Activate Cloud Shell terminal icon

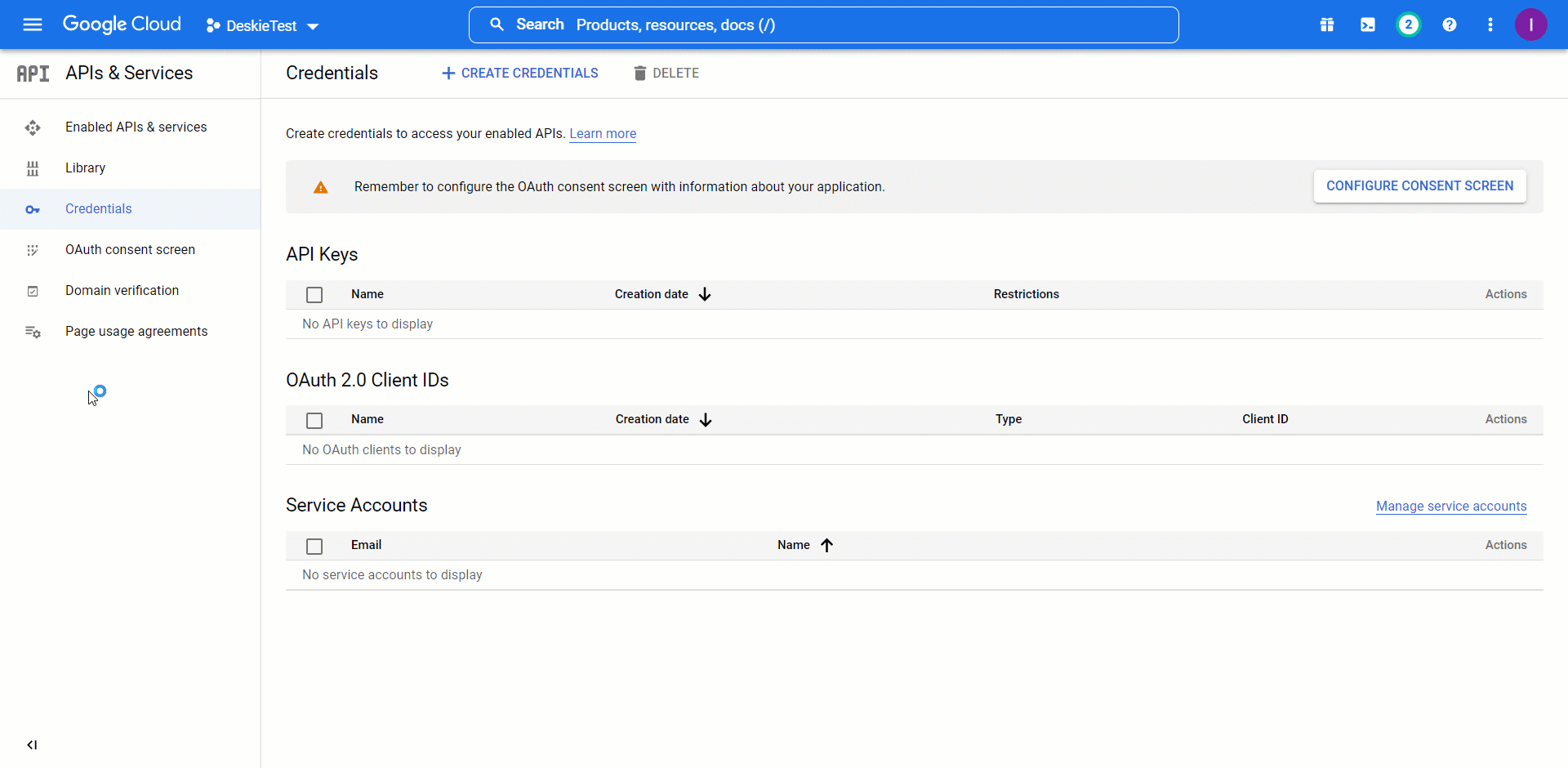[1368, 25]
